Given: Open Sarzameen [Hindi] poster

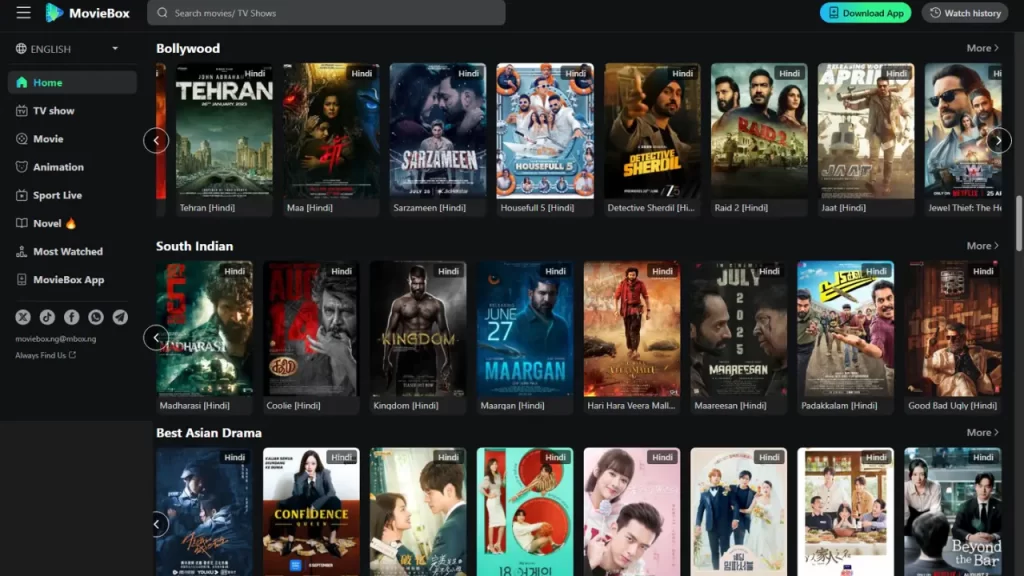Looking at the screenshot, I should [438, 131].
